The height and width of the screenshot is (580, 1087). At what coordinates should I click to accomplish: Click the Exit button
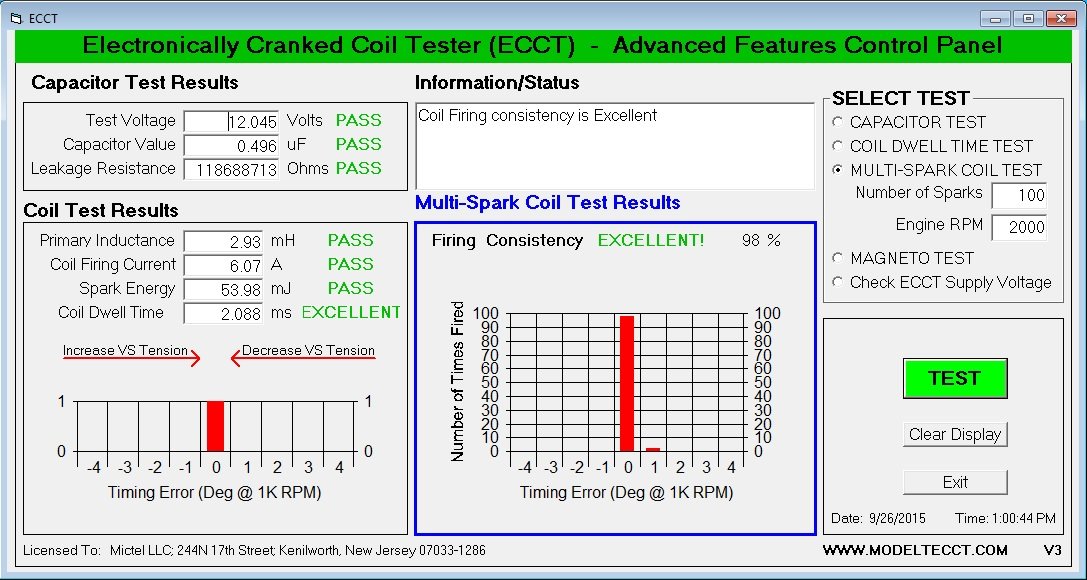(x=955, y=482)
